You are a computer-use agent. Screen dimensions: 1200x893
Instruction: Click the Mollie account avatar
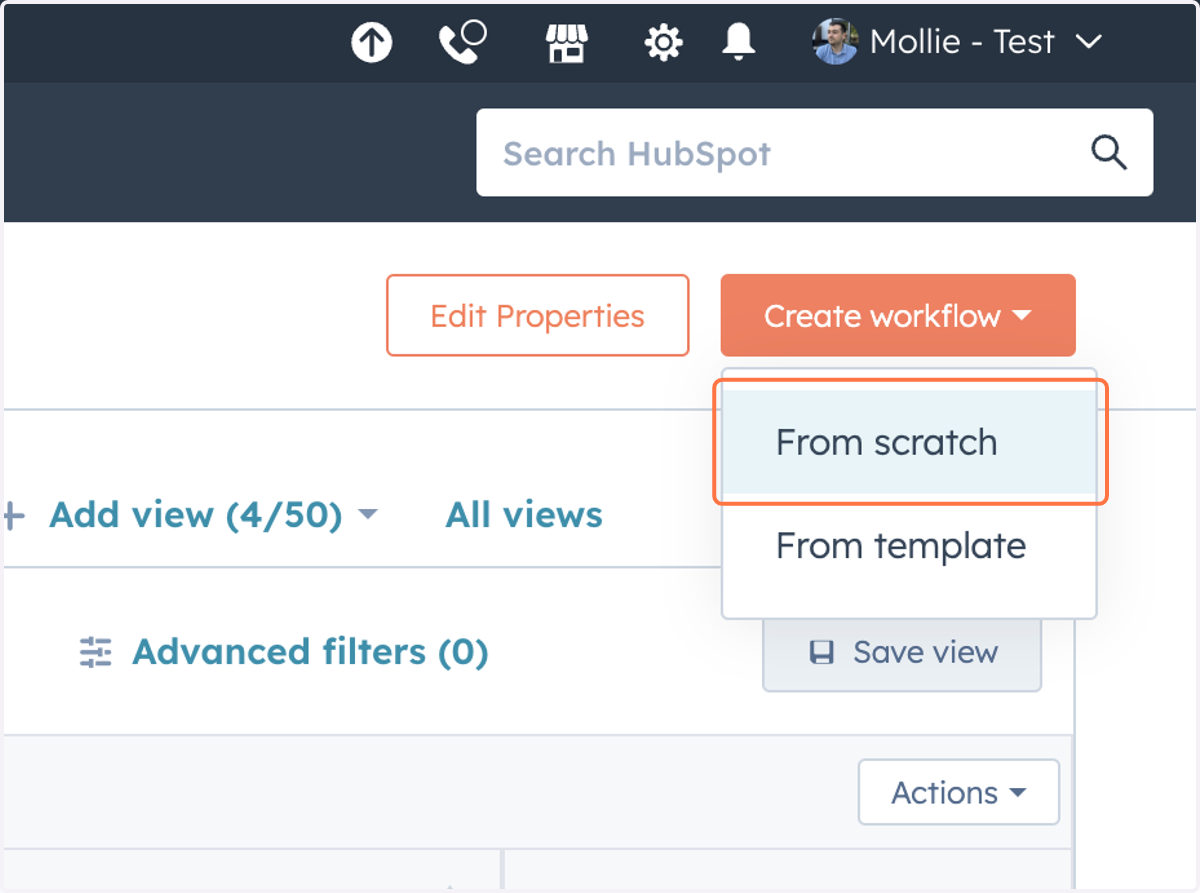(836, 42)
